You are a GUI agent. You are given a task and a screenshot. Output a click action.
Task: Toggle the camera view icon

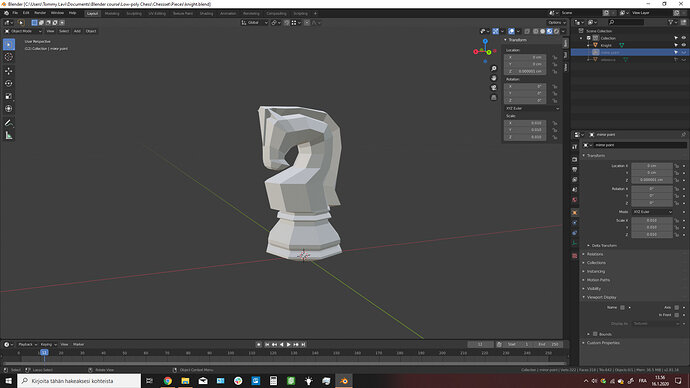pos(494,88)
